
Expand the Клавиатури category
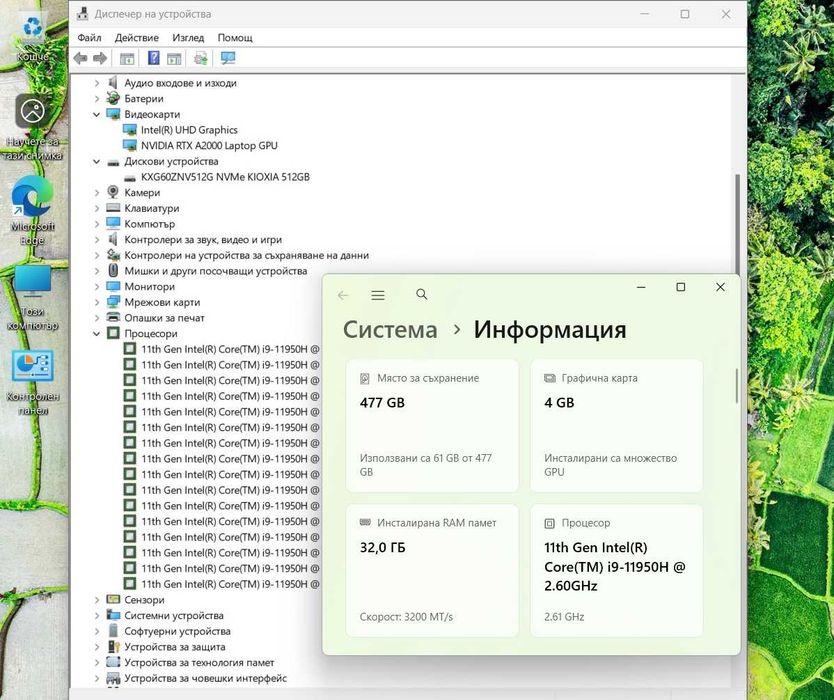(x=96, y=209)
